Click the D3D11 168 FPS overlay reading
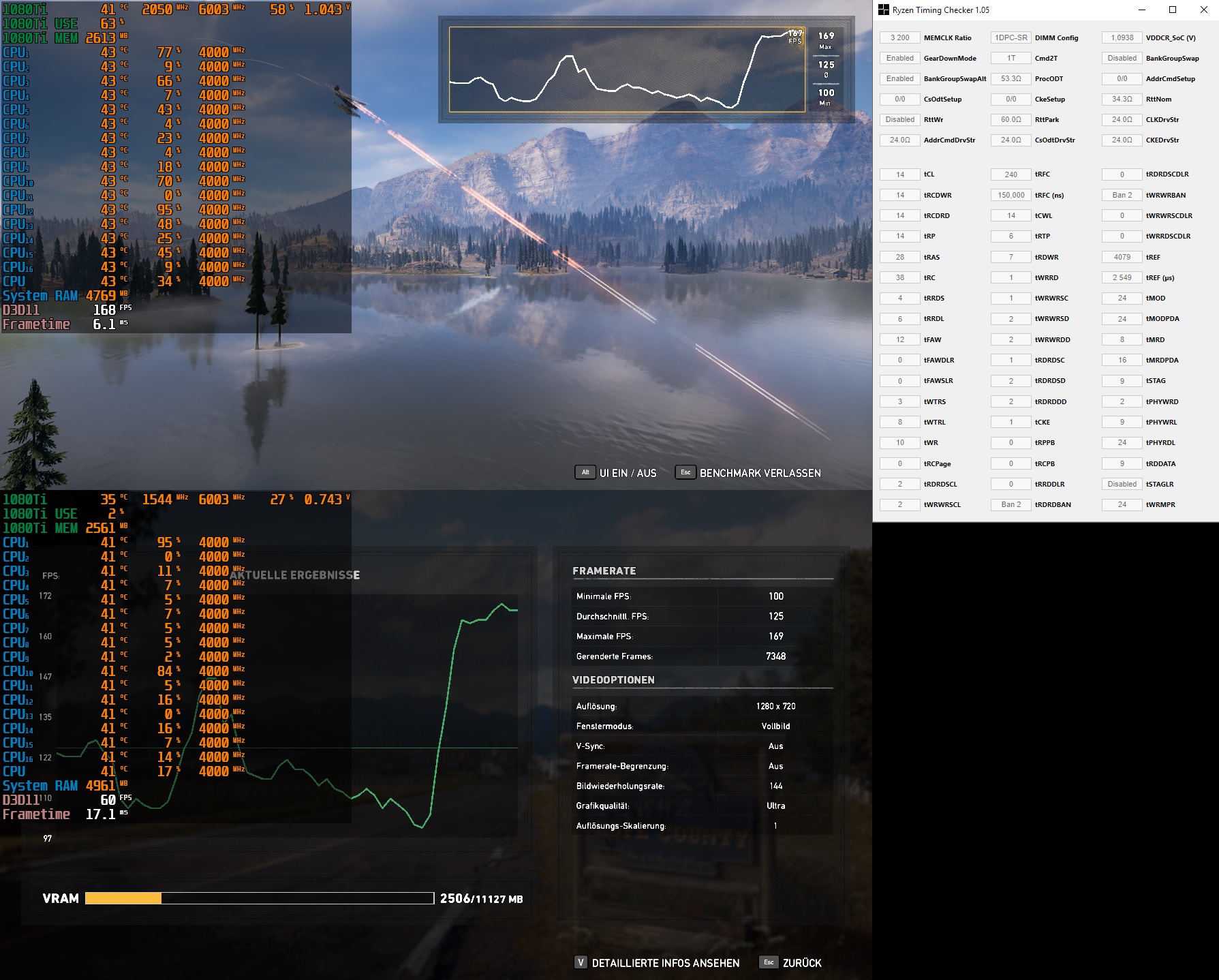The height and width of the screenshot is (980, 1219). (67, 310)
